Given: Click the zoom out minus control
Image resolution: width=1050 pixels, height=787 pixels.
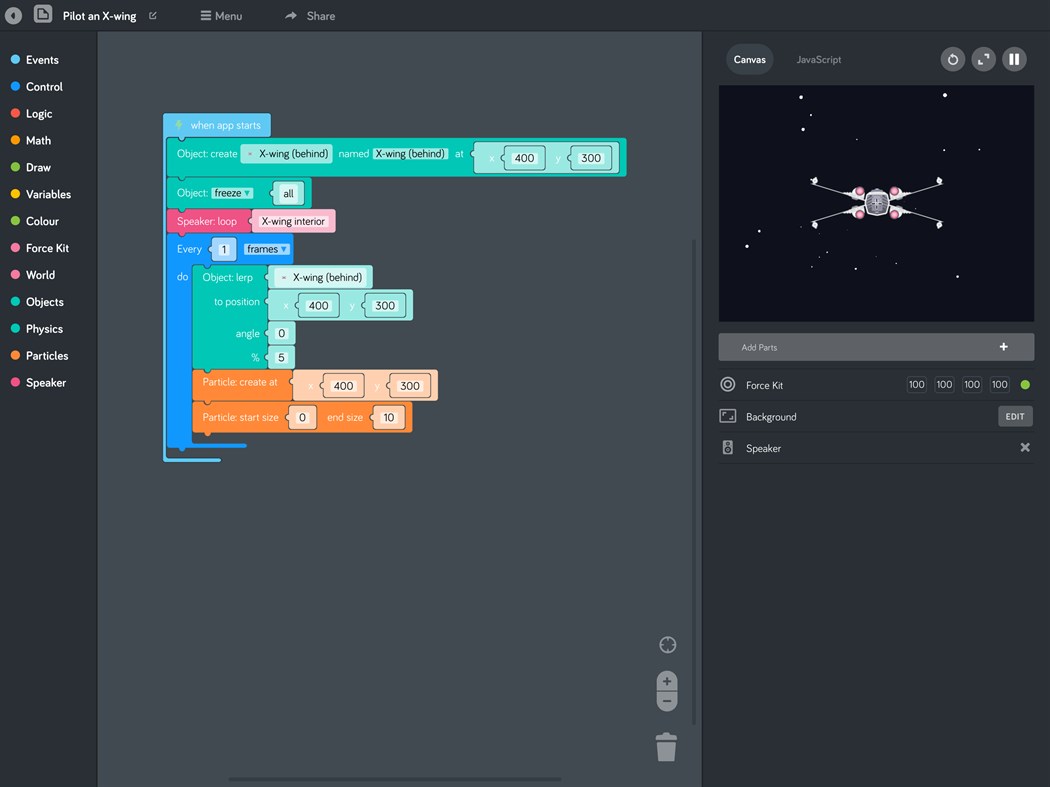Looking at the screenshot, I should click(667, 702).
